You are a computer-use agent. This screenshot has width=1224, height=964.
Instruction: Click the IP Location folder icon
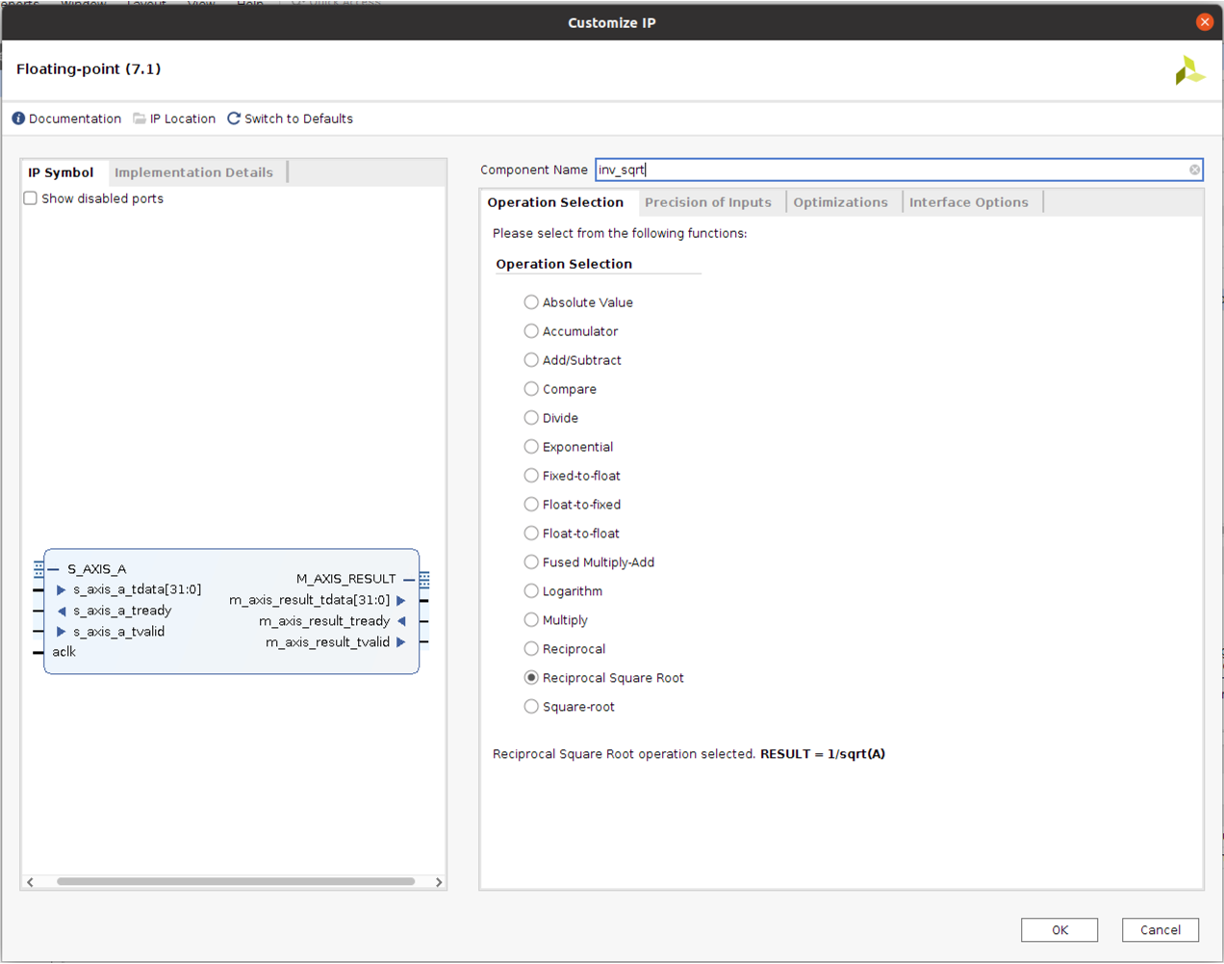139,119
